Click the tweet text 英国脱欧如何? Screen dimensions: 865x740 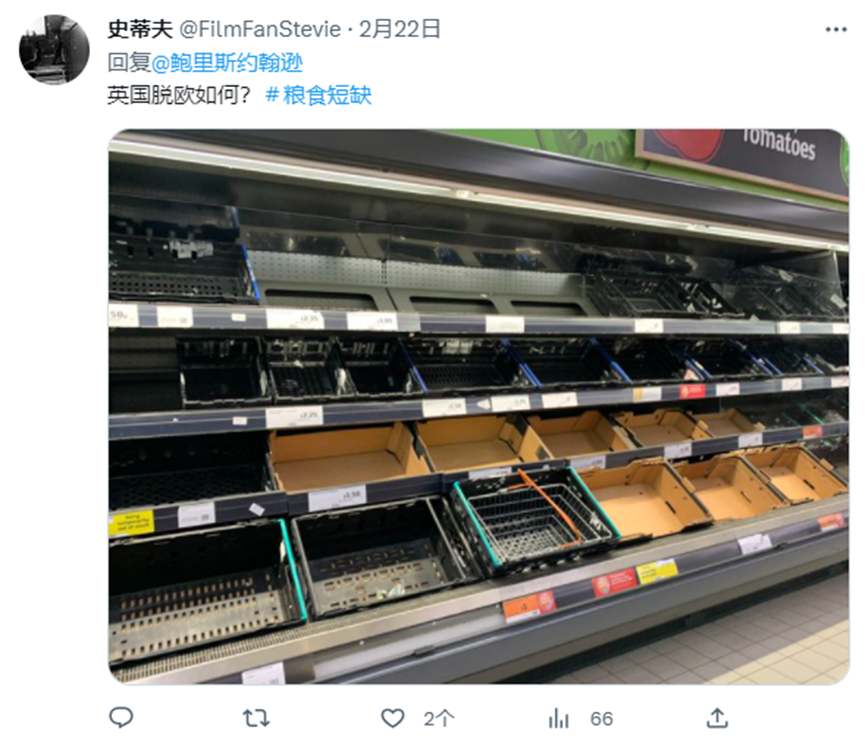pos(179,95)
